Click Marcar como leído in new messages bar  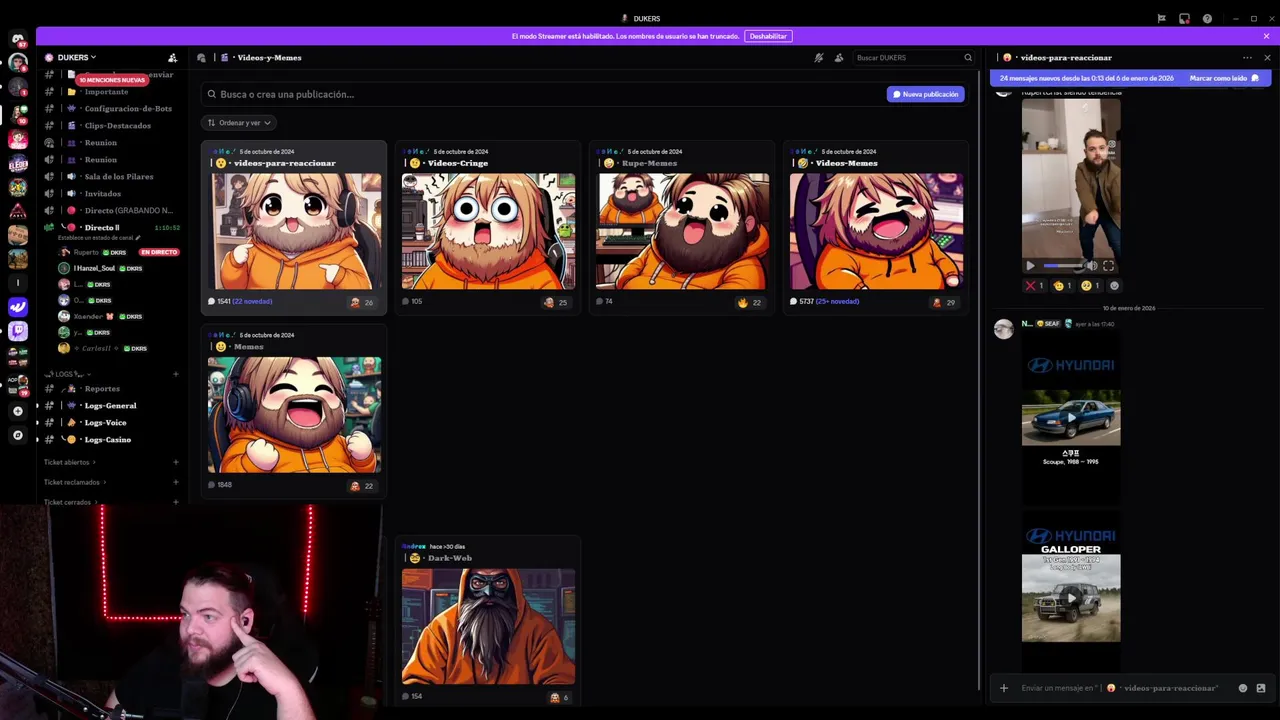click(1224, 78)
